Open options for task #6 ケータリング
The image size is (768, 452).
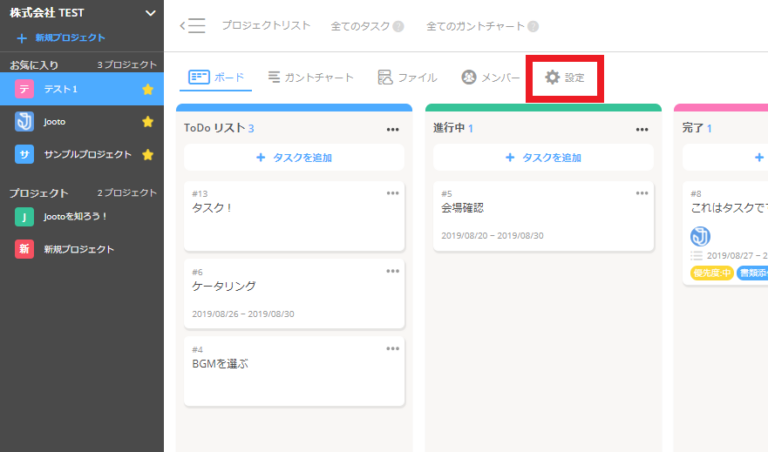[393, 271]
